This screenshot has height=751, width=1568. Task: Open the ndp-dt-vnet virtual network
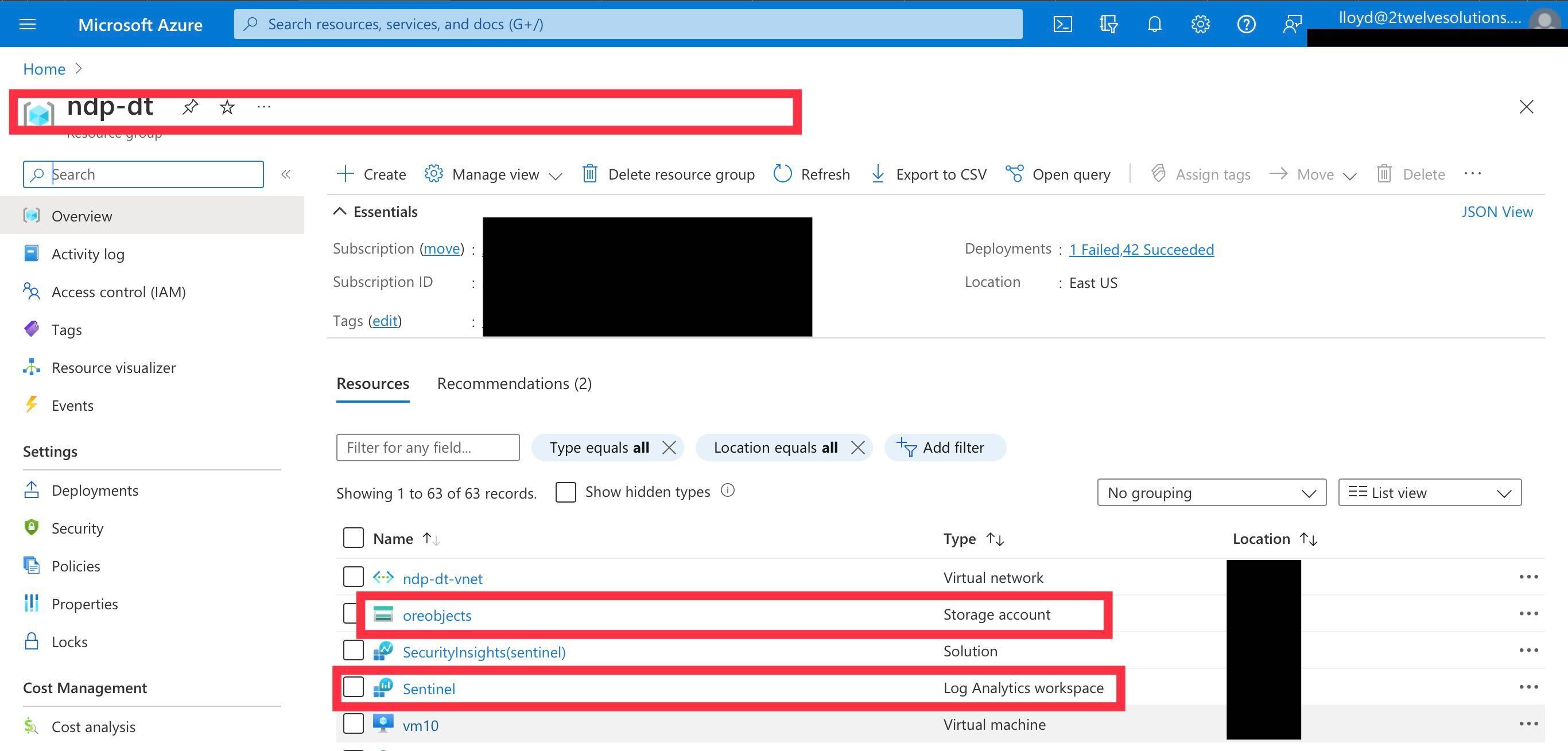click(443, 579)
